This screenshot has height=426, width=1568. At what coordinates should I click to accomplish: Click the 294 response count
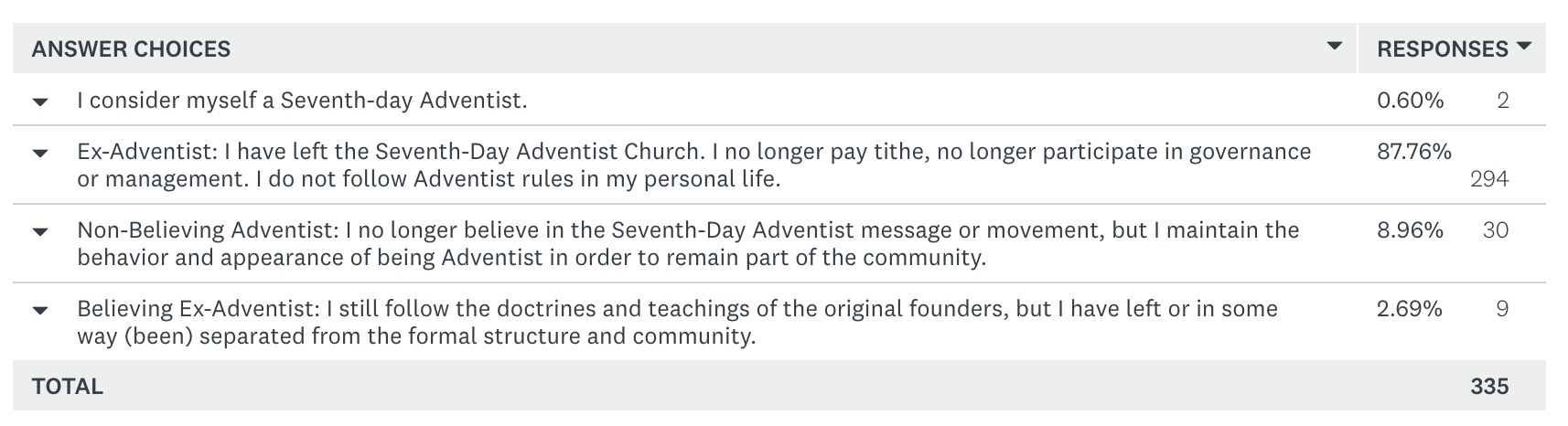(x=1488, y=179)
